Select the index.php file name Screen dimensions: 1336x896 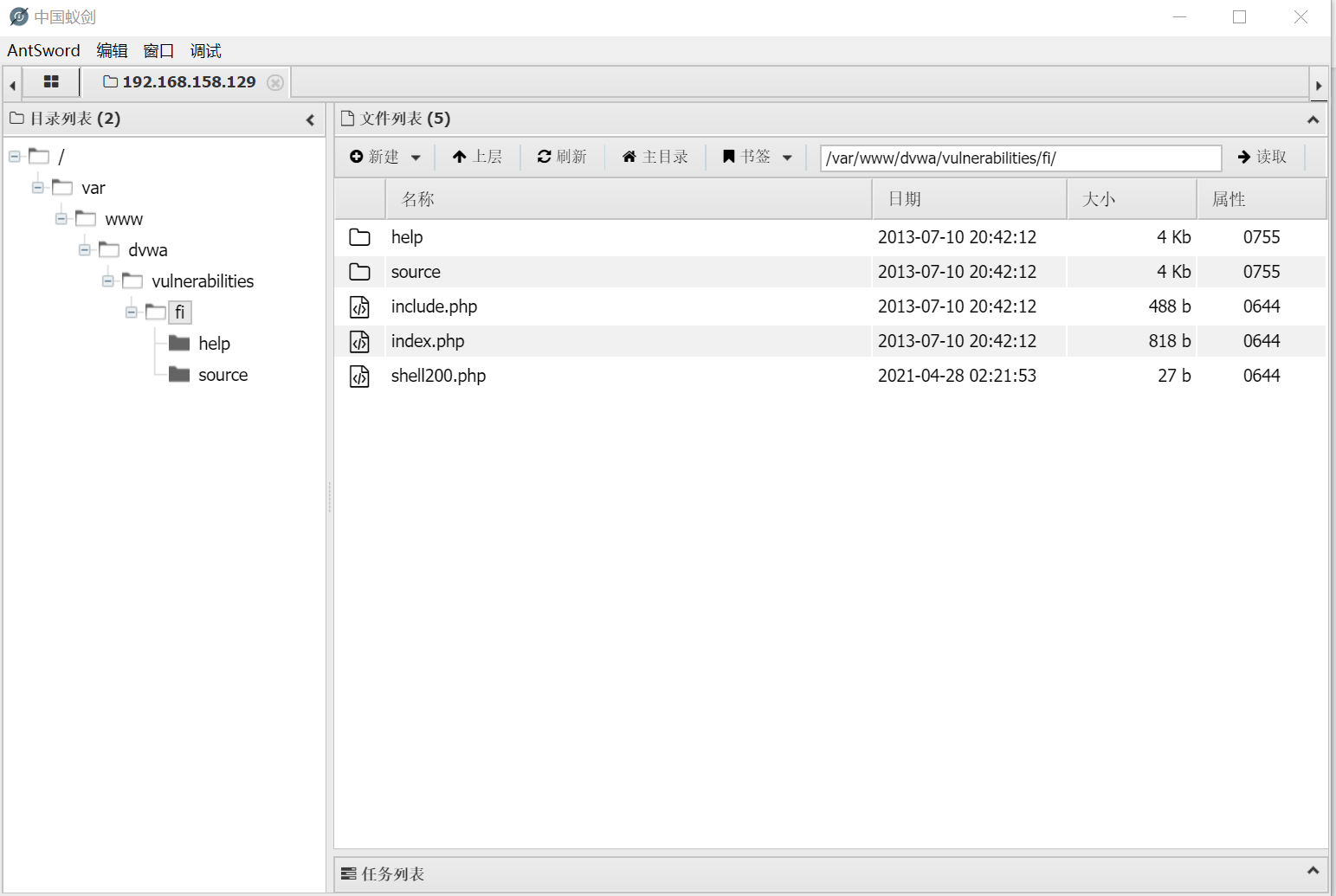[428, 341]
